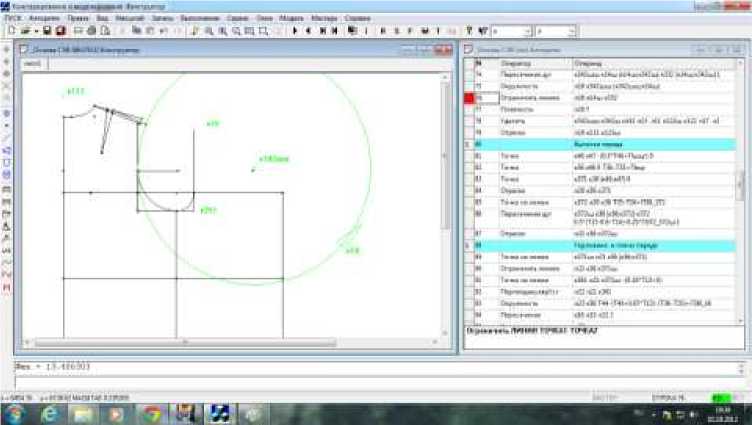Click the rectangle zoom area icon
Viewport: 752px width, 425px height.
263,31
